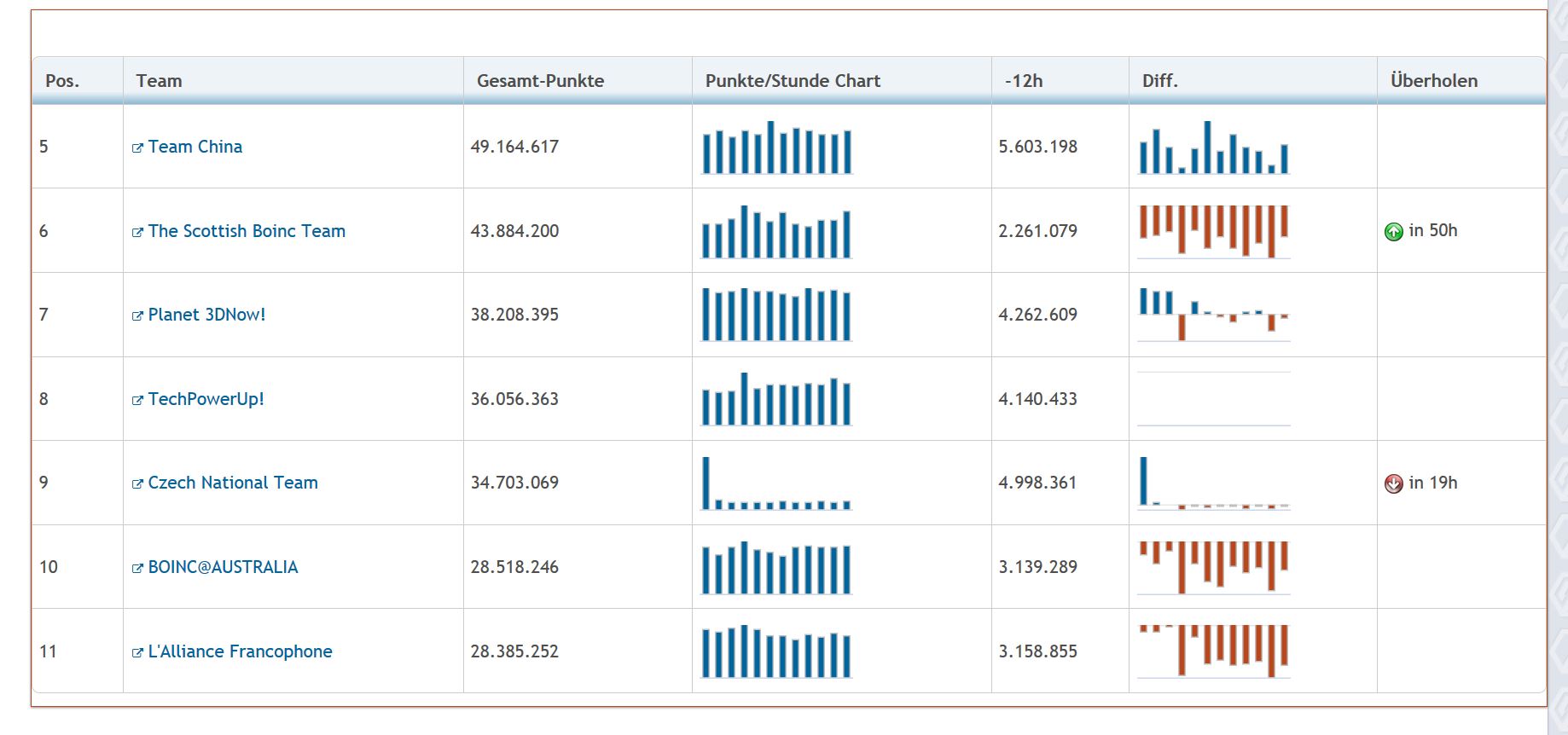Click Planet 3DNow! Diff. chart
Screen dimensions: 1568x735
1214,315
